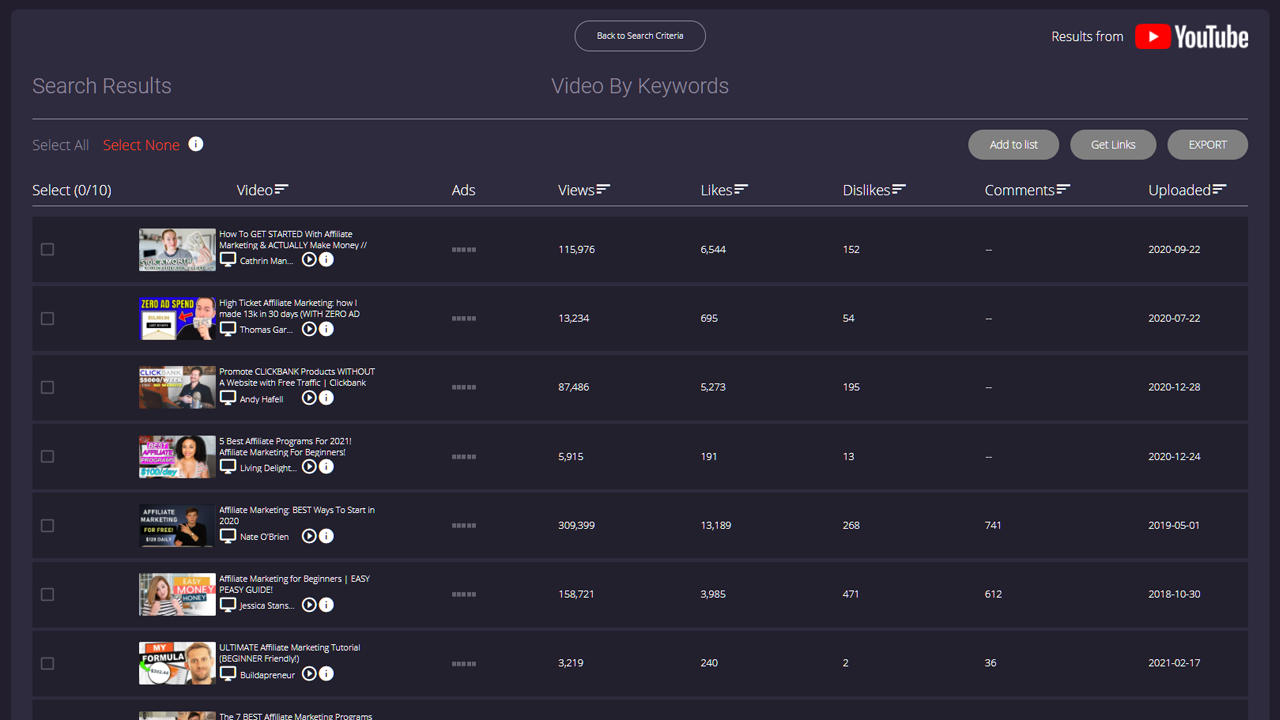1280x720 pixels.
Task: Sort results by Views column
Action: [x=584, y=190]
